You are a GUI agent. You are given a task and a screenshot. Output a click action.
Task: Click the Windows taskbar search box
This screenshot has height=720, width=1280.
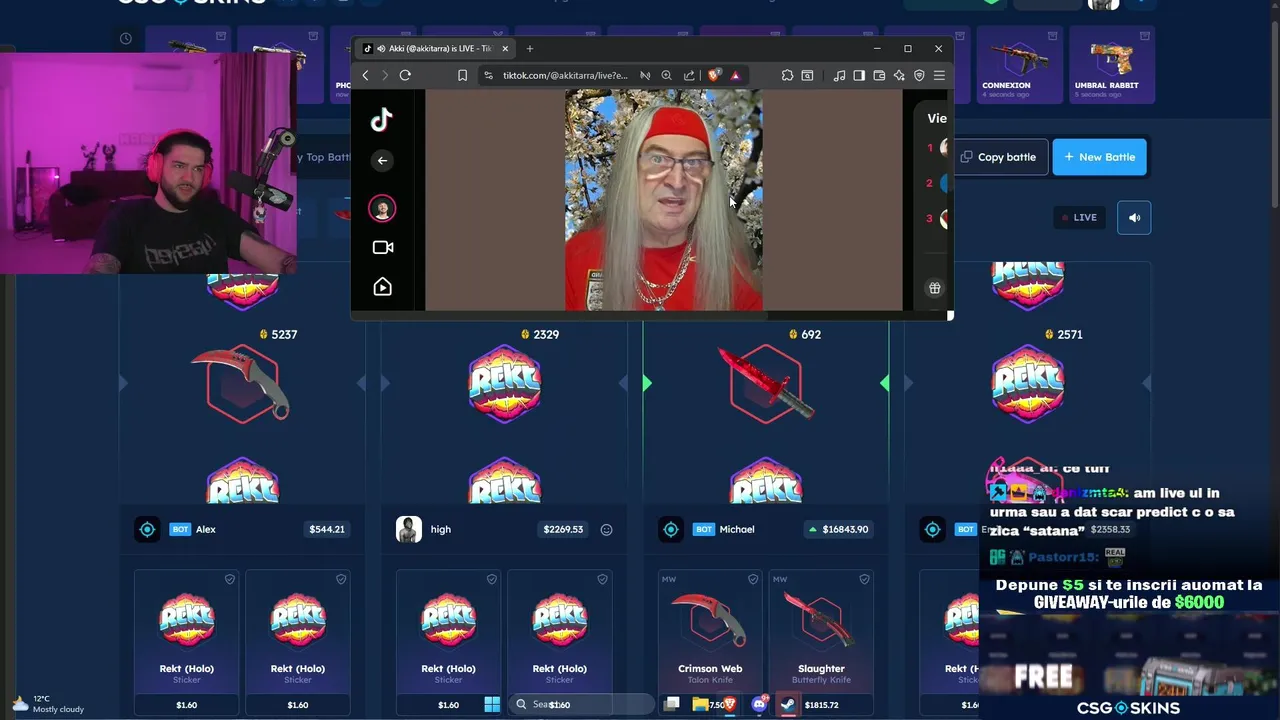coord(582,704)
